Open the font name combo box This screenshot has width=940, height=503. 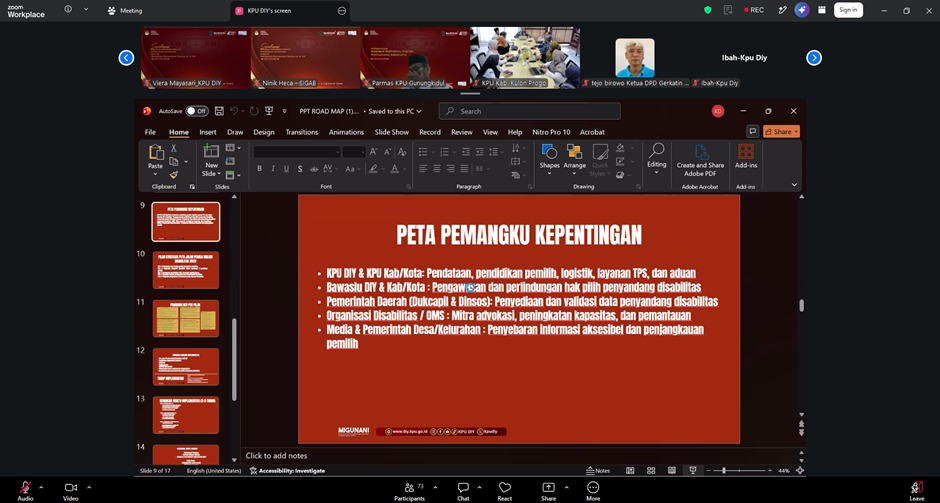click(297, 152)
